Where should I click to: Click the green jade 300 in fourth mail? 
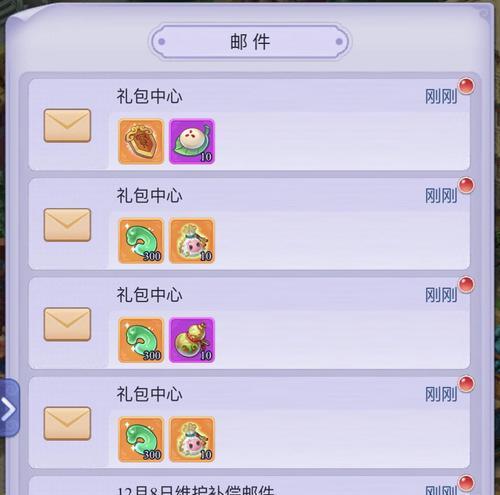[x=141, y=439]
